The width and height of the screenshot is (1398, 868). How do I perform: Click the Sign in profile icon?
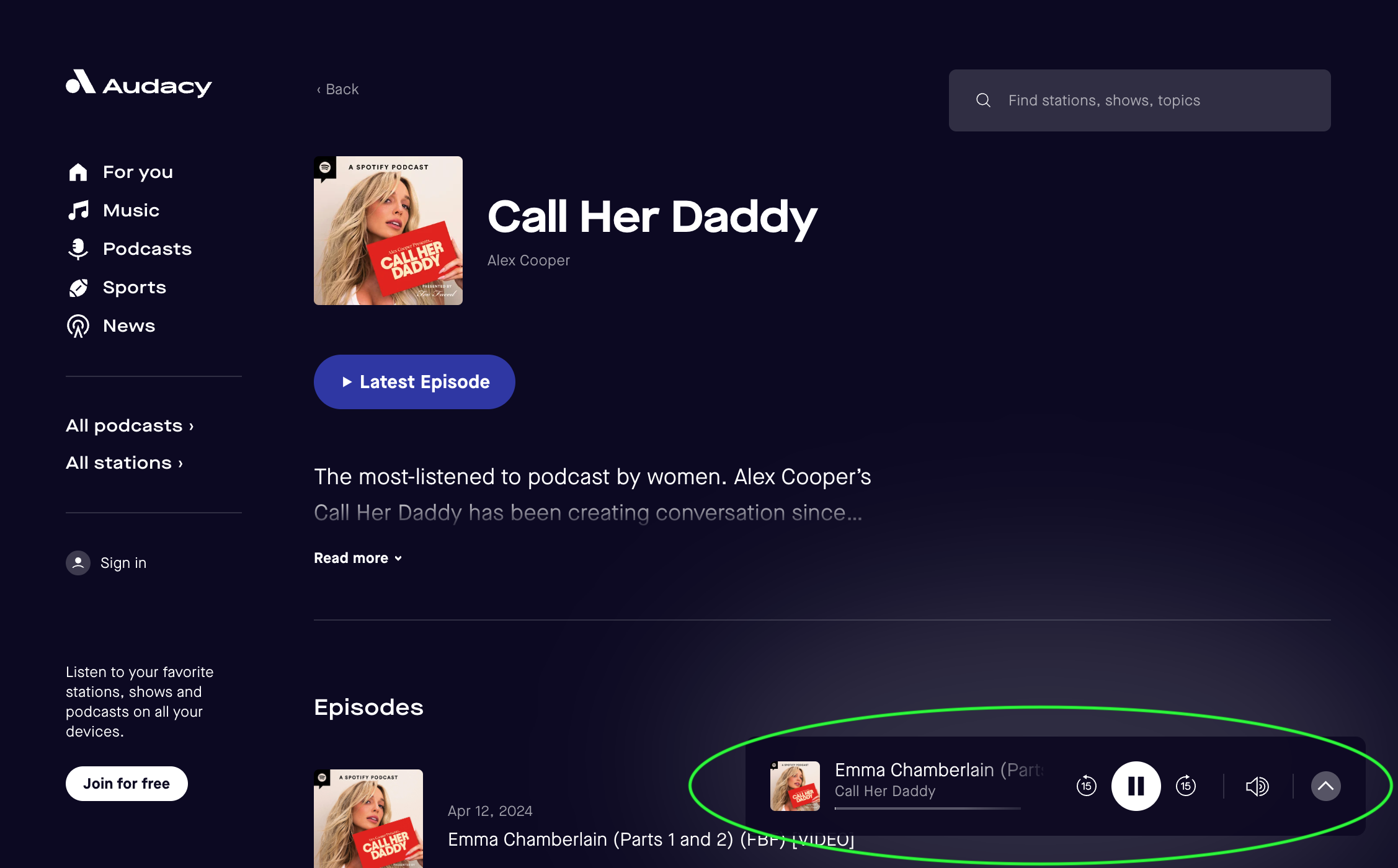pyautogui.click(x=78, y=563)
